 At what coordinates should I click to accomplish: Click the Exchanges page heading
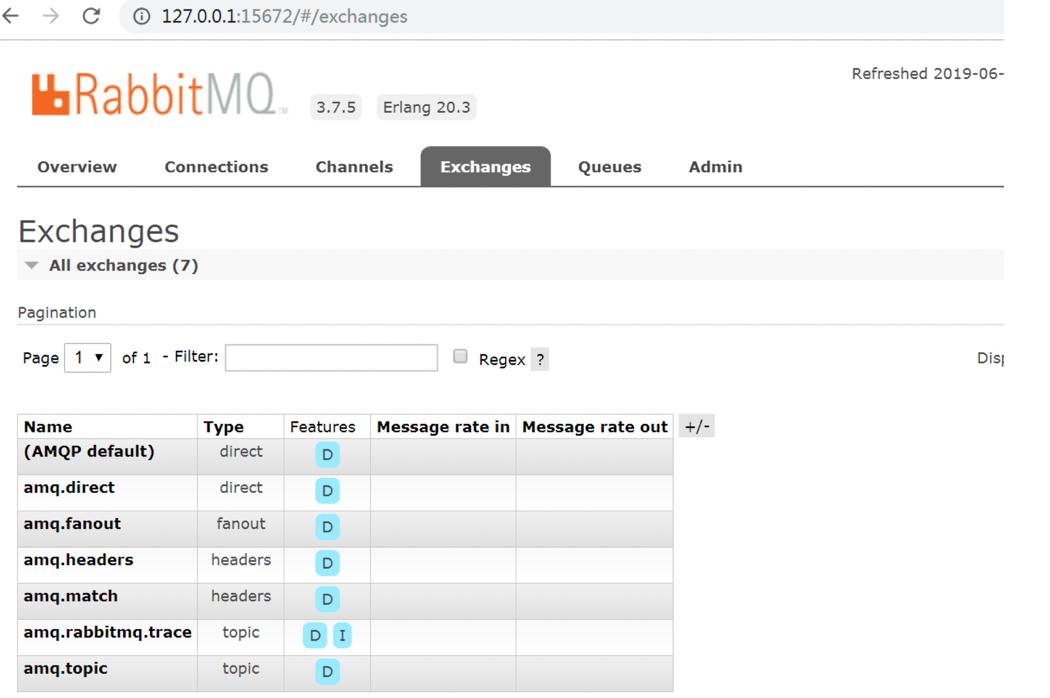click(98, 231)
